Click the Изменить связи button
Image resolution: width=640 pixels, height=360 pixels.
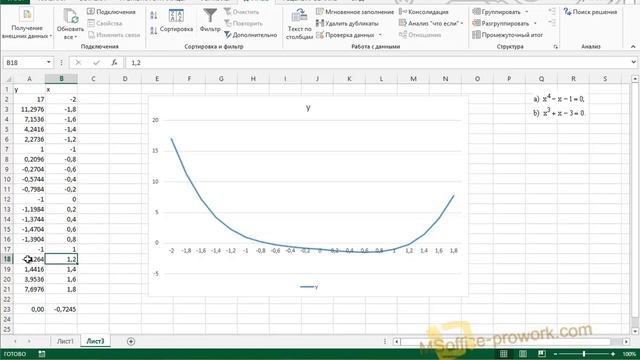(114, 35)
